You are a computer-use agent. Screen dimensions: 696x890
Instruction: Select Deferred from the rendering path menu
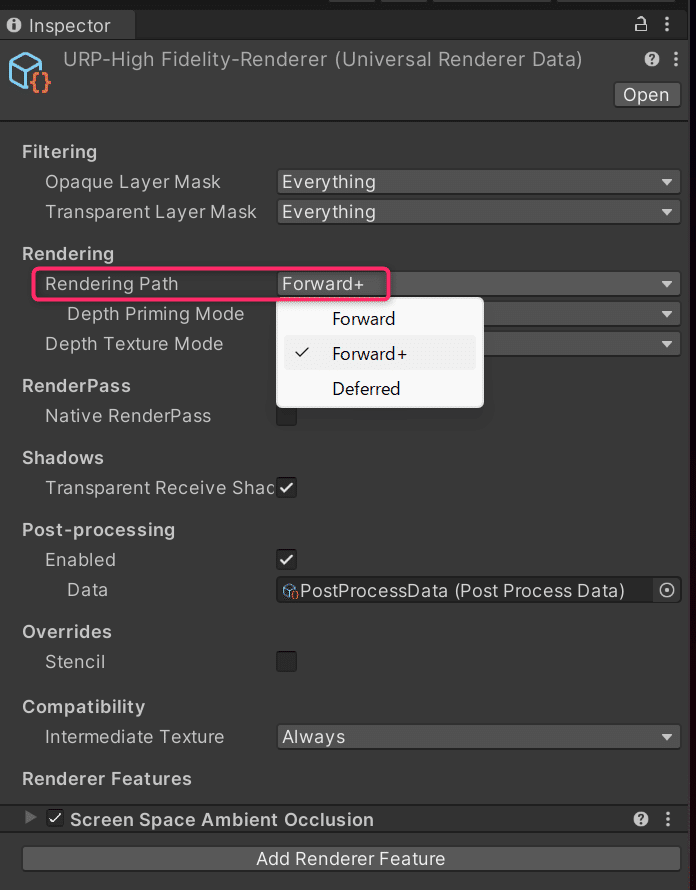pyautogui.click(x=378, y=388)
